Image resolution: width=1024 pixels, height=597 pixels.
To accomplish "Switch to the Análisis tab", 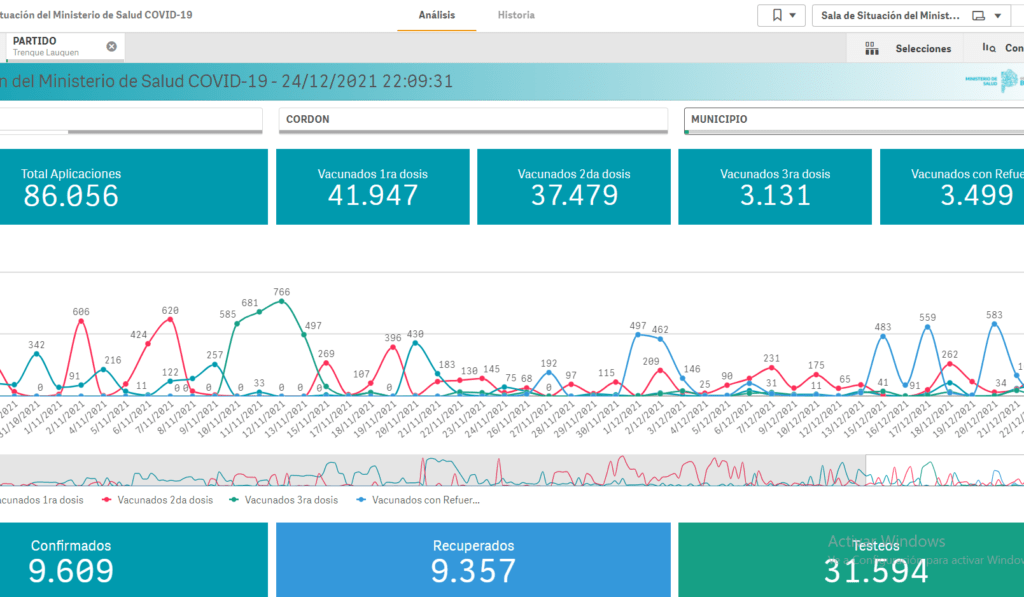I will (x=436, y=15).
